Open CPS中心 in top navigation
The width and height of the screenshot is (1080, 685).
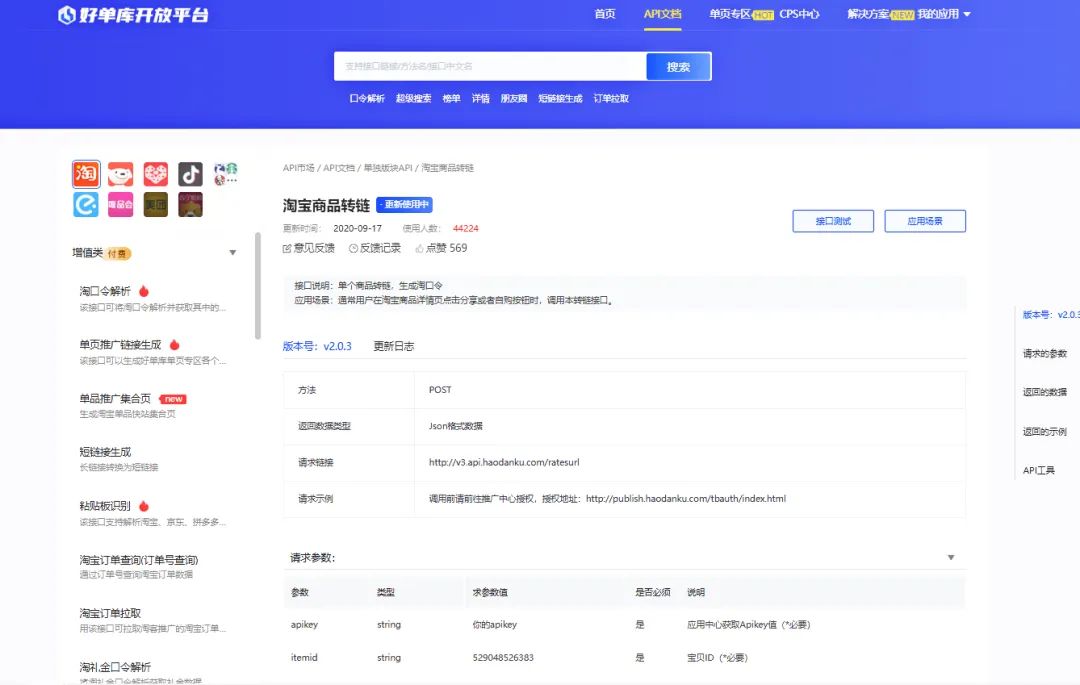tap(799, 14)
